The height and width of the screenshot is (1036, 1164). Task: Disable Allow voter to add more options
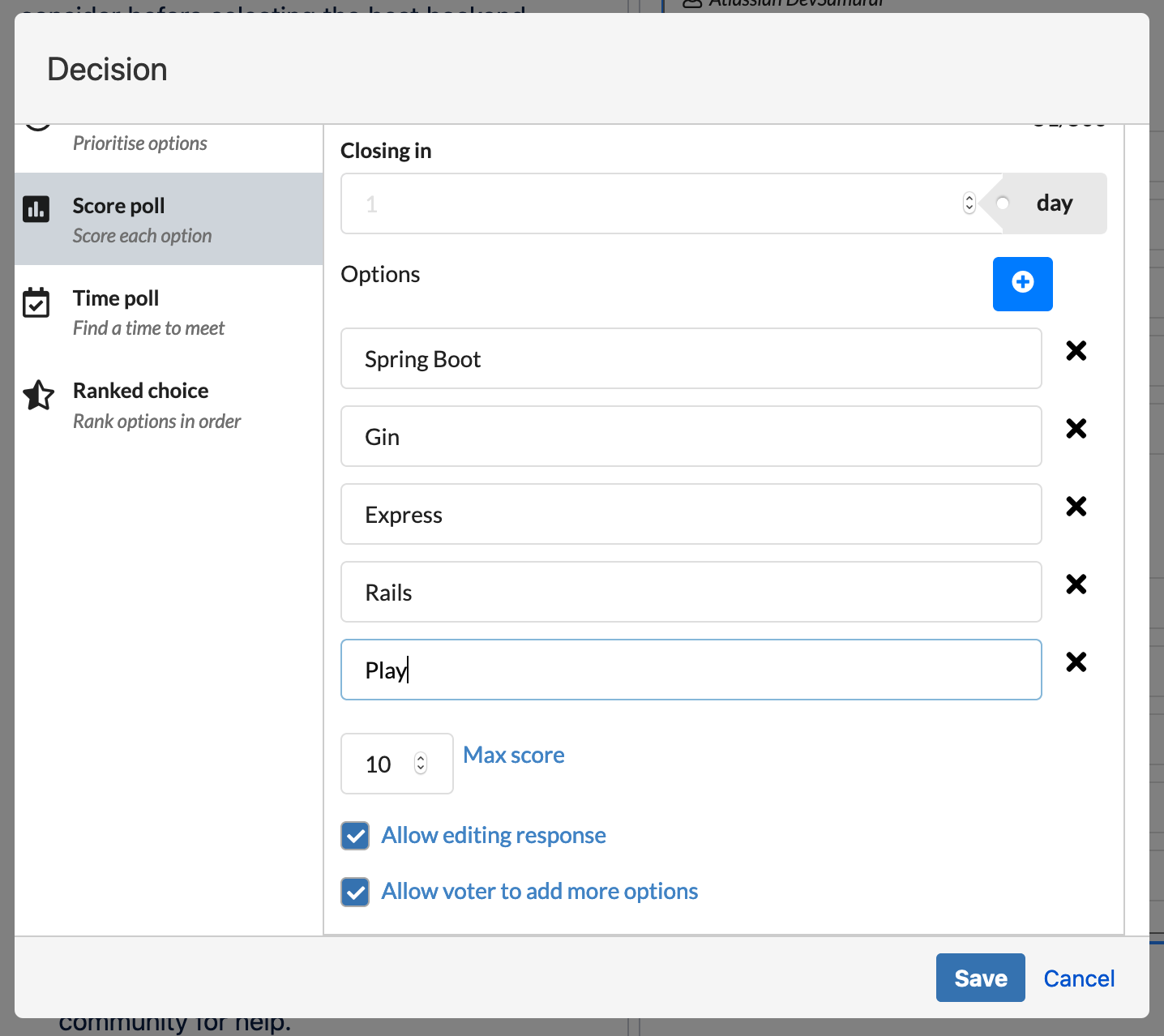tap(355, 892)
